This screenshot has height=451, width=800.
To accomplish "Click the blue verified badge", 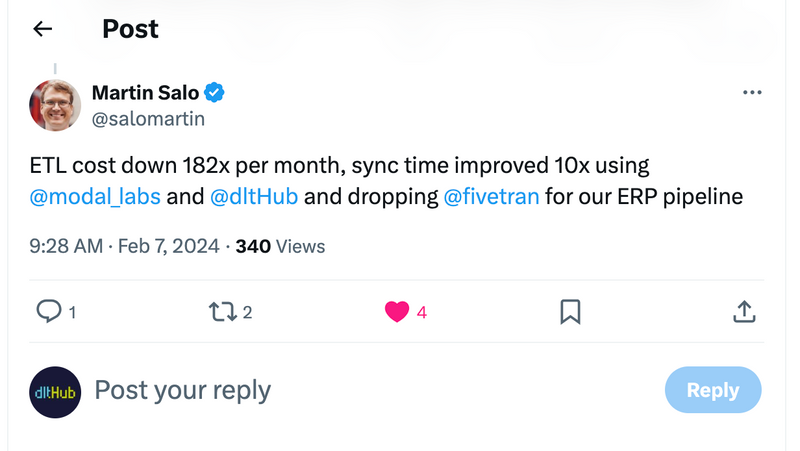I will tap(214, 93).
